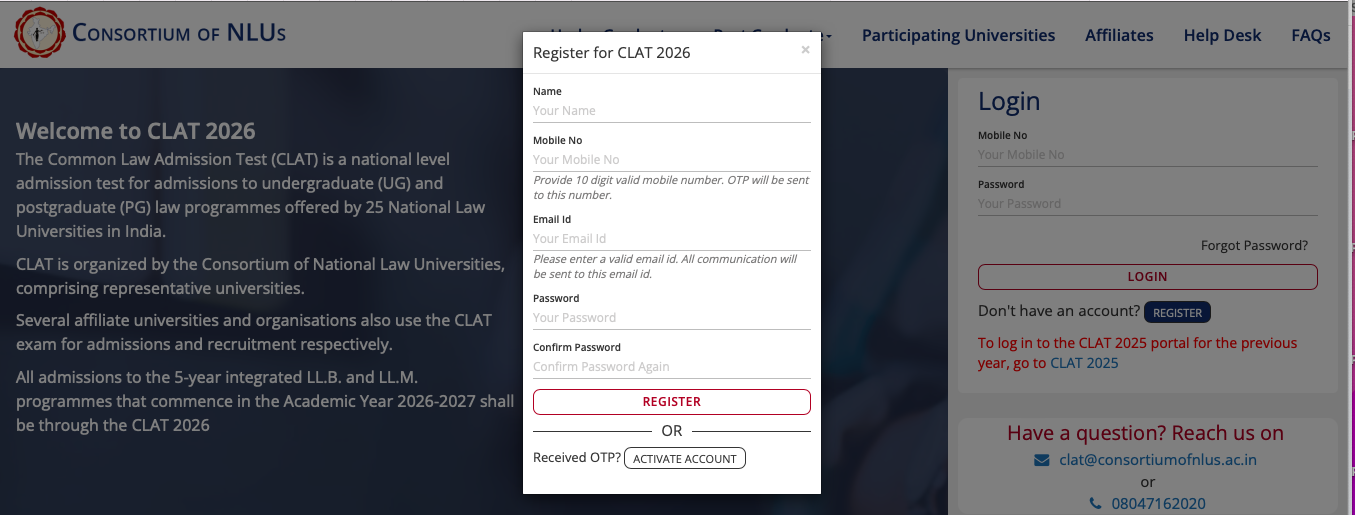Image resolution: width=1355 pixels, height=515 pixels.
Task: Click the Consortium of NLUs logo emblem
Action: point(38,34)
